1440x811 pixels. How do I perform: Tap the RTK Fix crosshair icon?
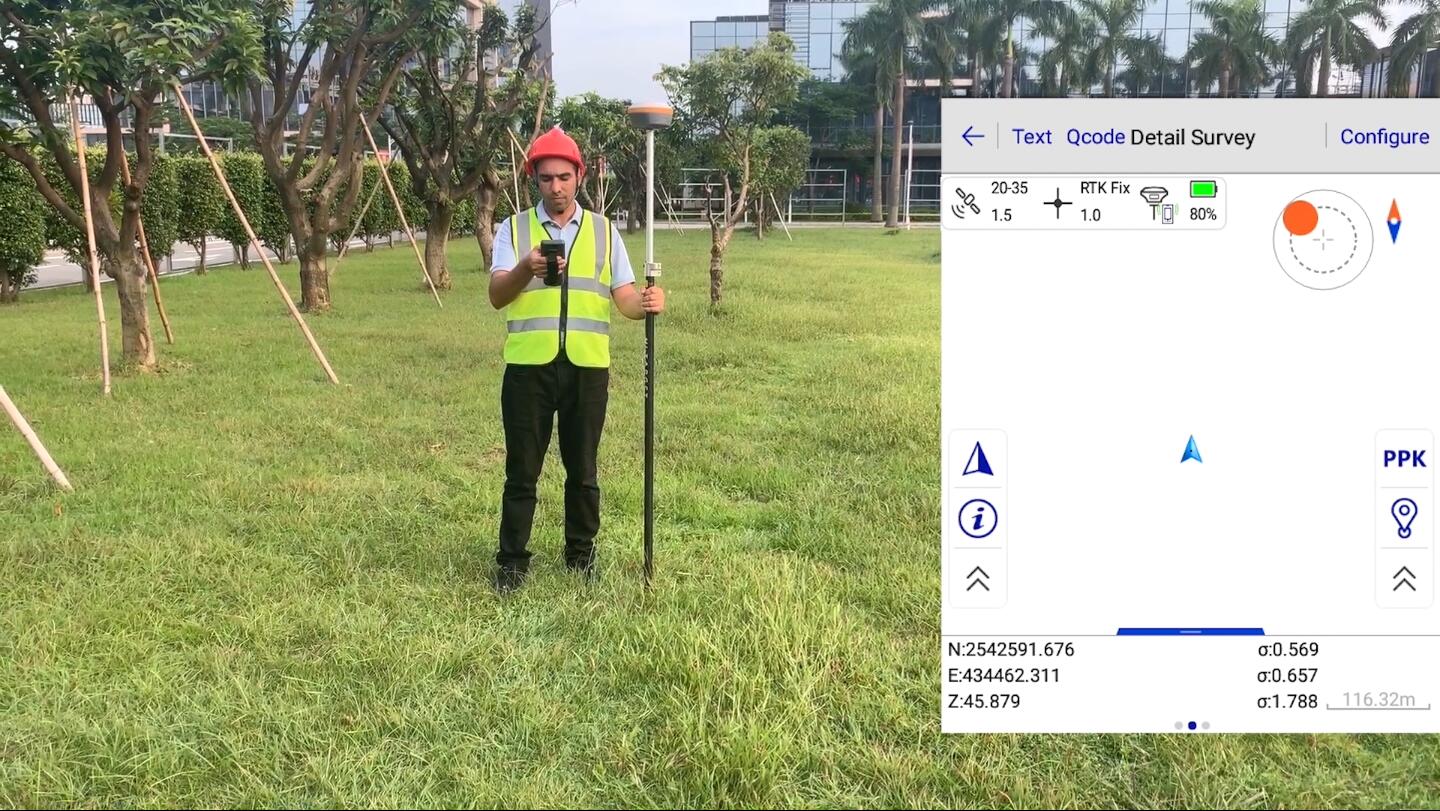click(1057, 203)
